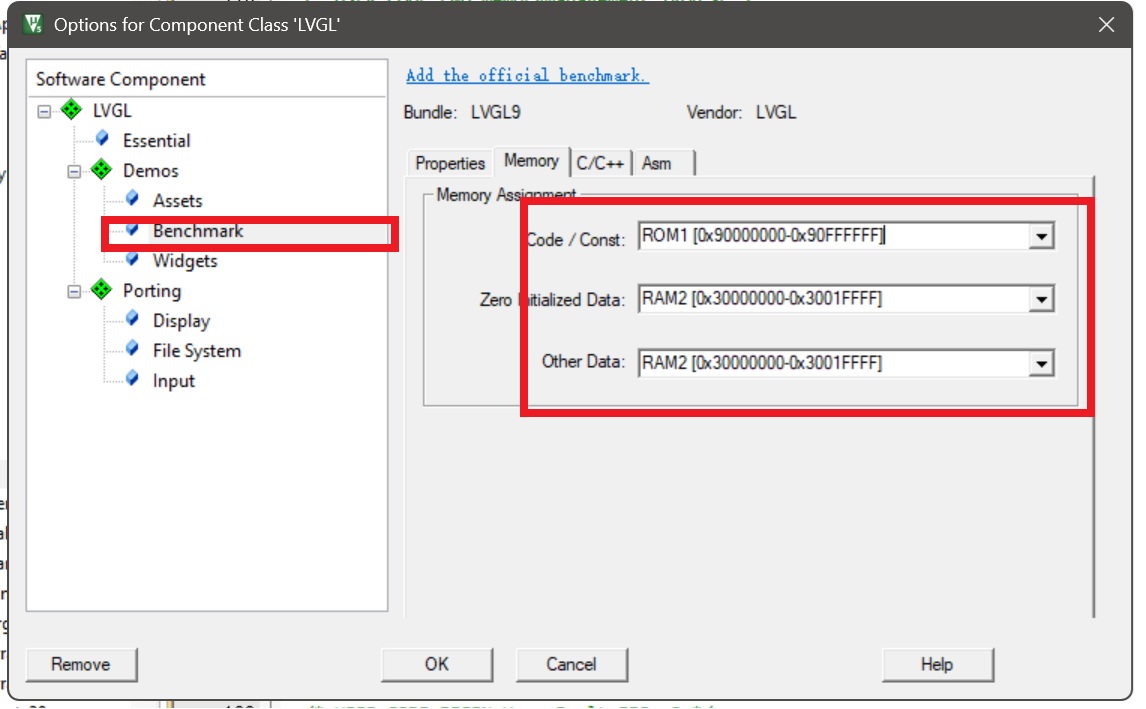The height and width of the screenshot is (709, 1146).
Task: Click the blue diamond icon beside Widgets
Action: click(x=132, y=259)
